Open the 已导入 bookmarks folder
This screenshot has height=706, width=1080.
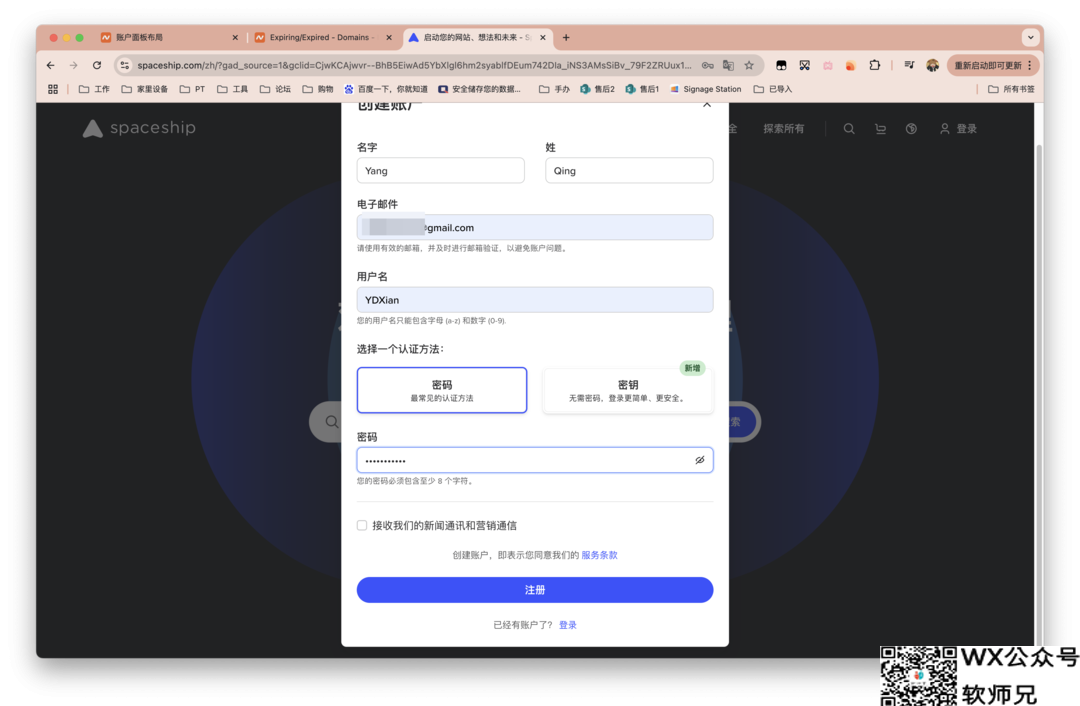(773, 89)
